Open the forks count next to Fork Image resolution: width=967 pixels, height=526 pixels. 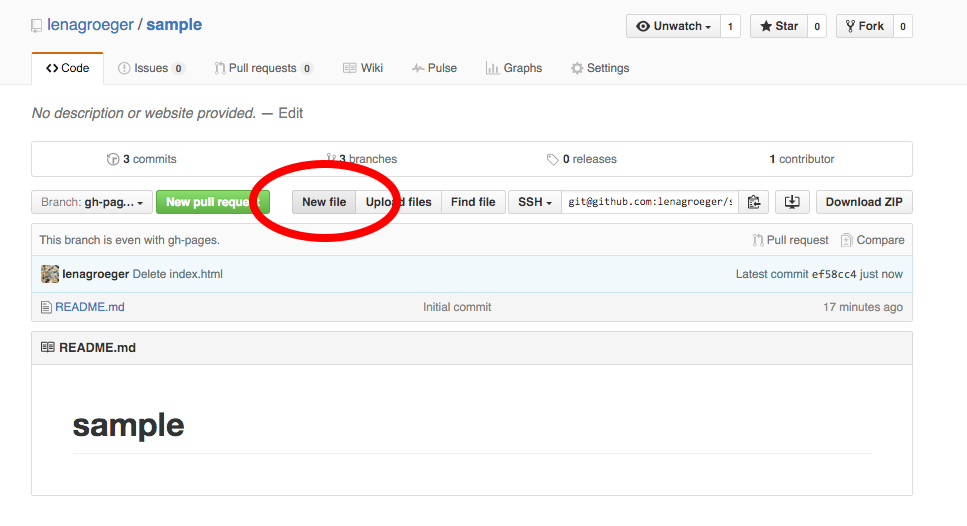pos(903,26)
